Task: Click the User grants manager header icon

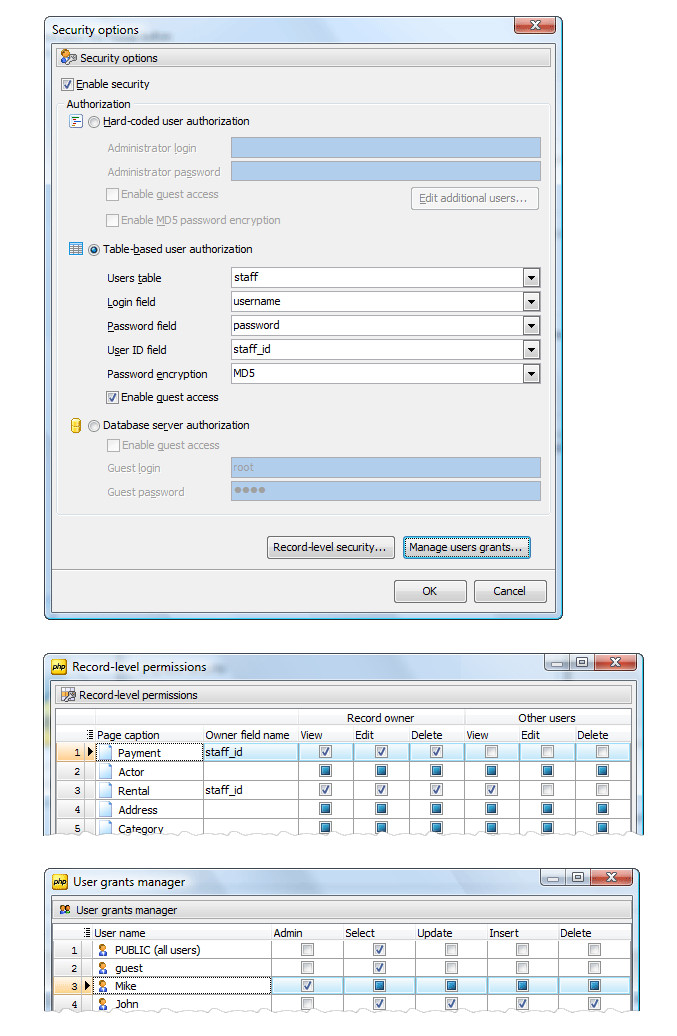Action: (x=65, y=910)
